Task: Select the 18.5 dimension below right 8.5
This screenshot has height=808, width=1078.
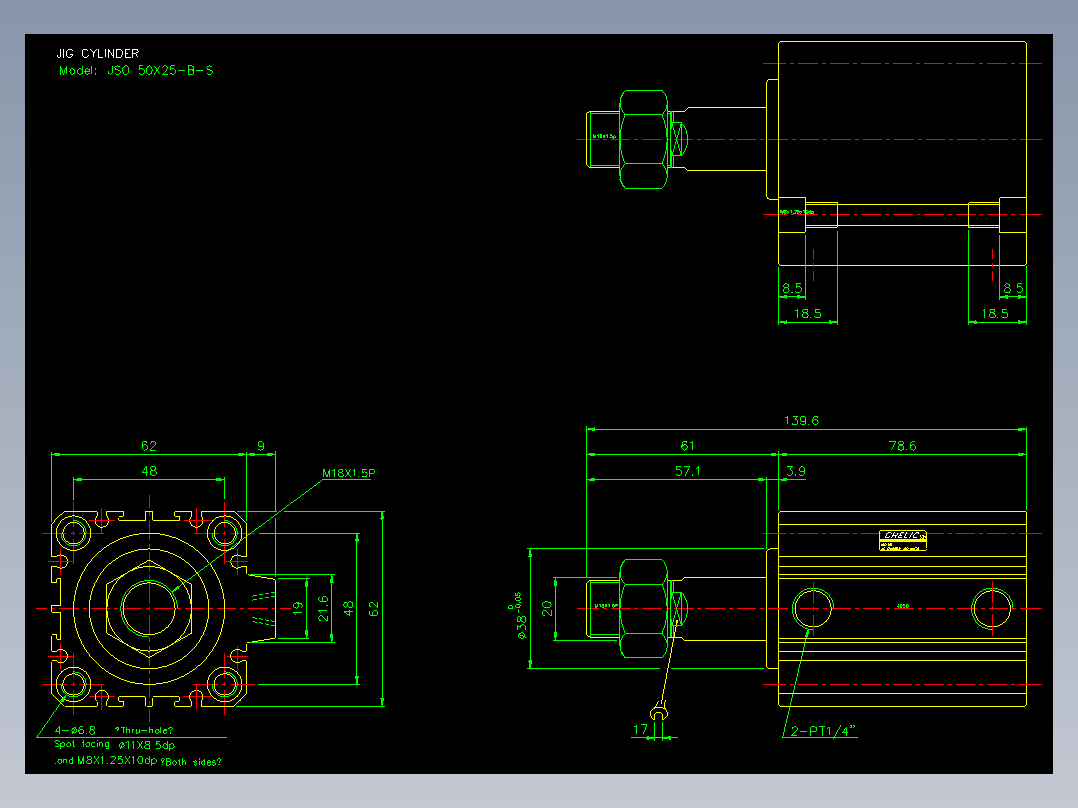Action: coord(995,314)
